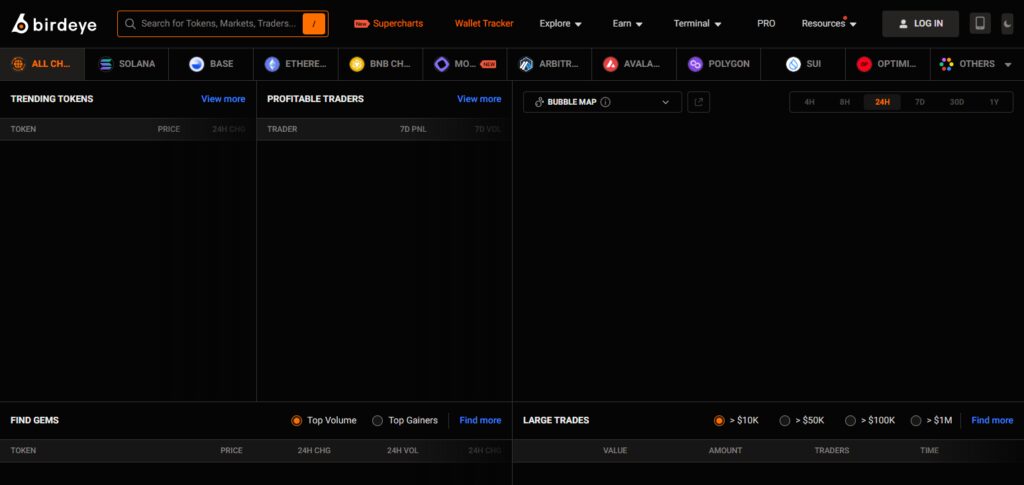The width and height of the screenshot is (1024, 485).
Task: Expand the Resources menu
Action: coord(829,23)
